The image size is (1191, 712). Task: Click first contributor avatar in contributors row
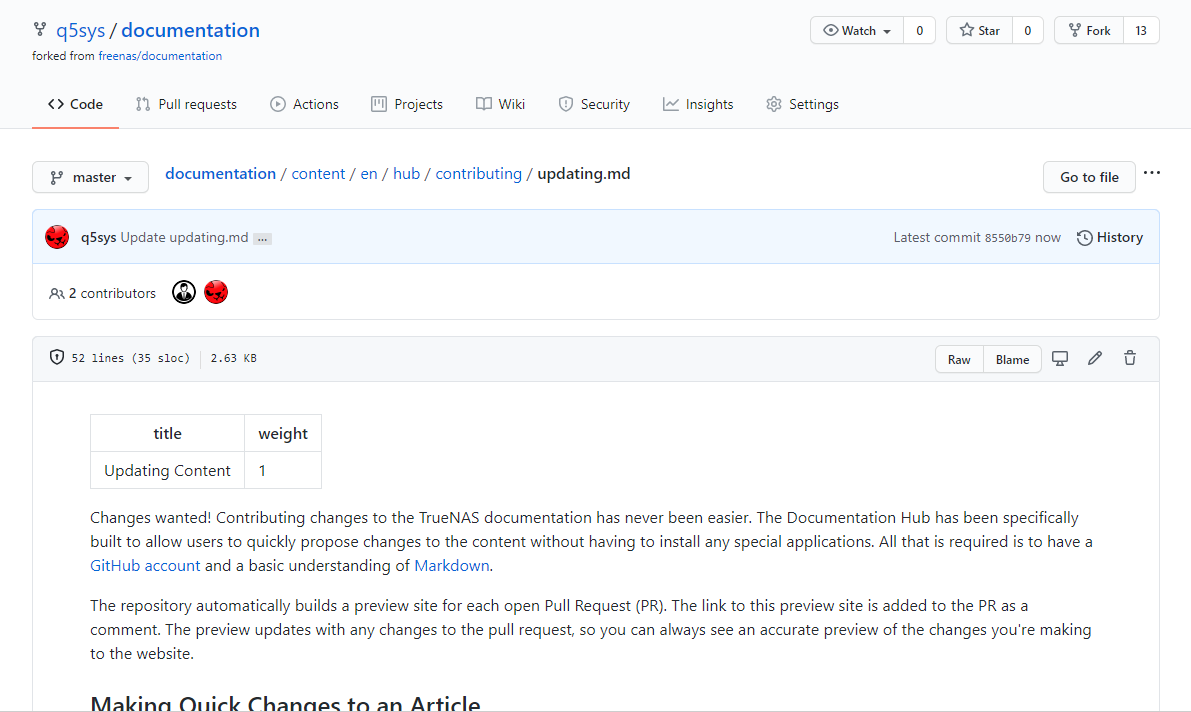[x=184, y=292]
